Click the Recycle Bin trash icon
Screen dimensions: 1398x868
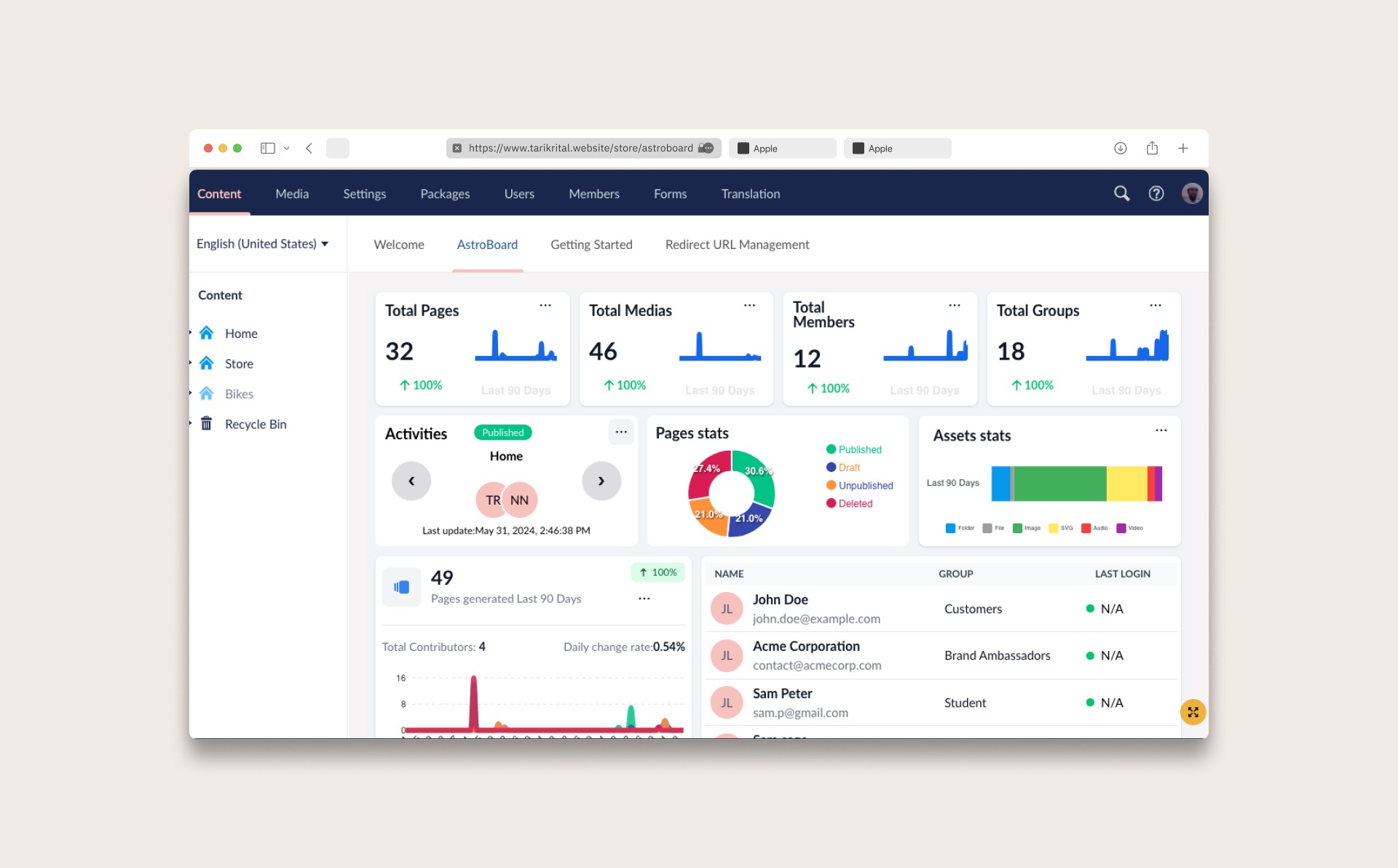(x=207, y=424)
